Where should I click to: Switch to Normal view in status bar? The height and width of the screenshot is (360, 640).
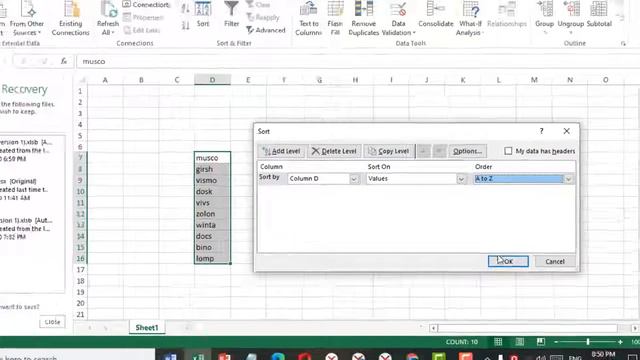pyautogui.click(x=498, y=342)
